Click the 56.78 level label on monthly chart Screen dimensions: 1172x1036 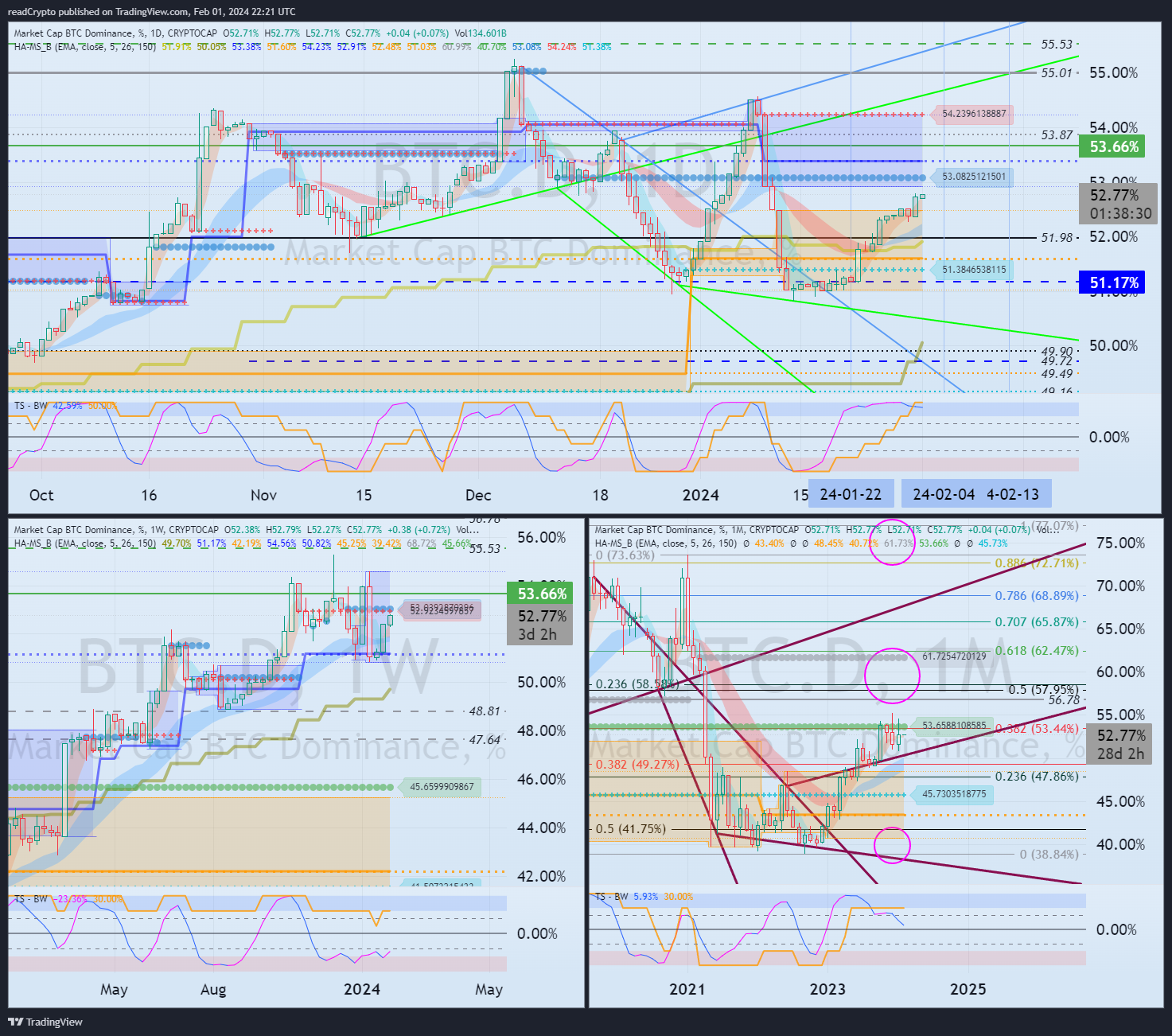point(1064,700)
